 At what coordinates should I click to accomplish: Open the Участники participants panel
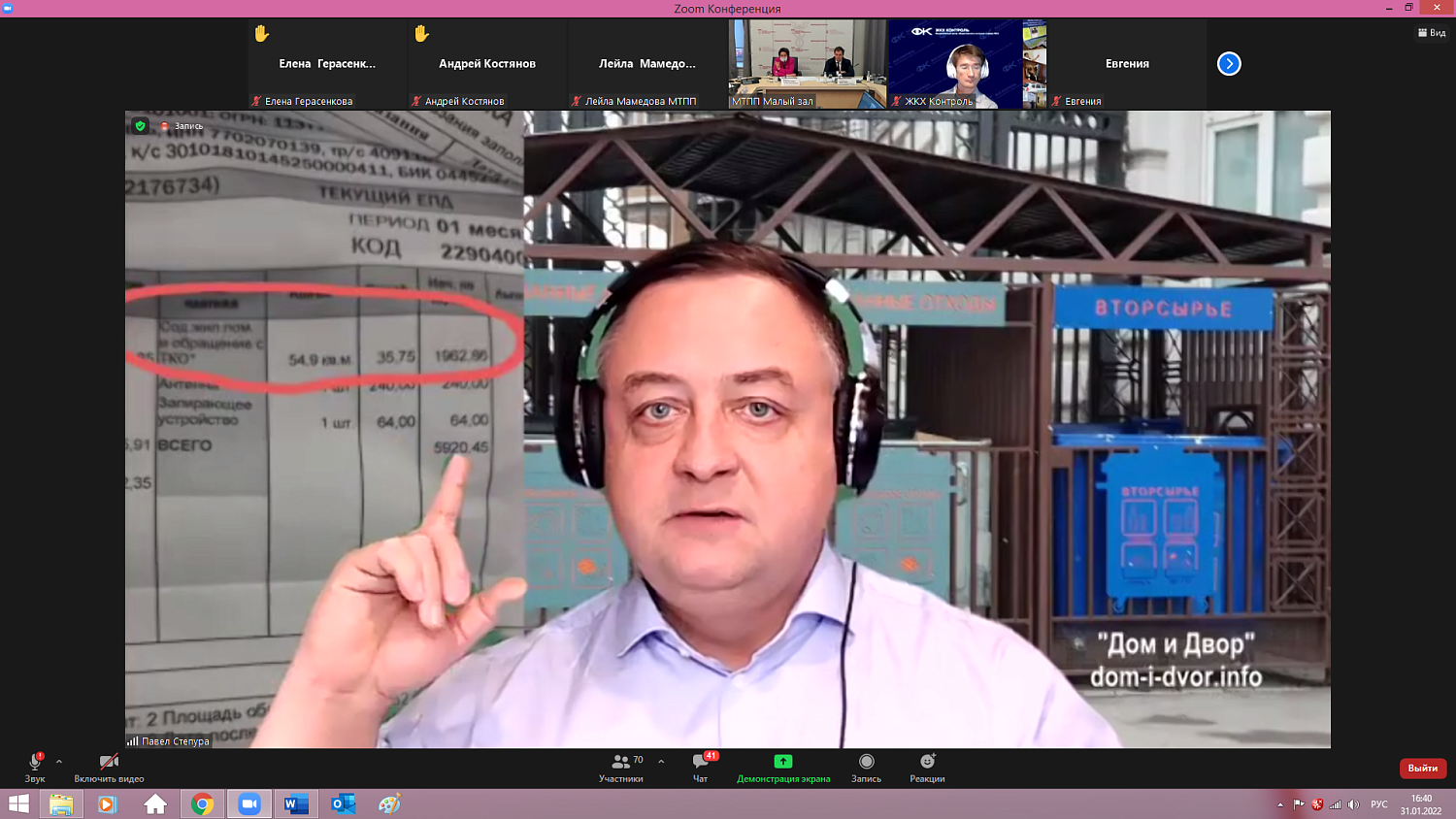621,768
